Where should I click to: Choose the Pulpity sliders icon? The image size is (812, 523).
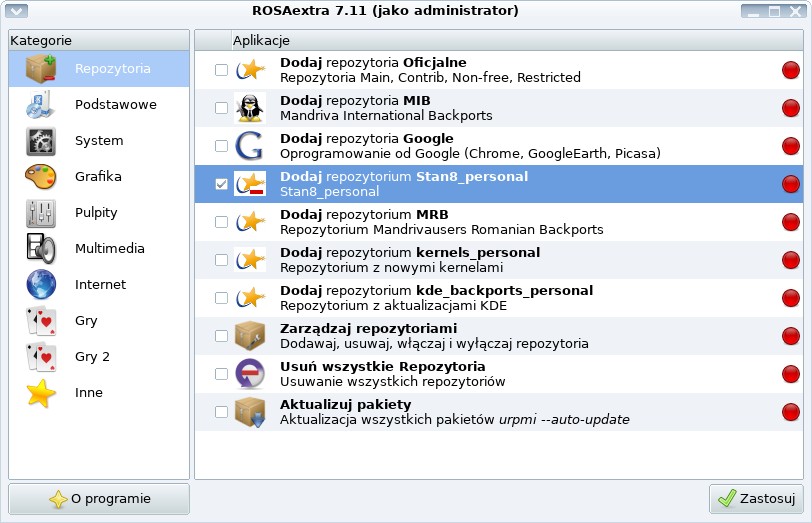[x=41, y=213]
